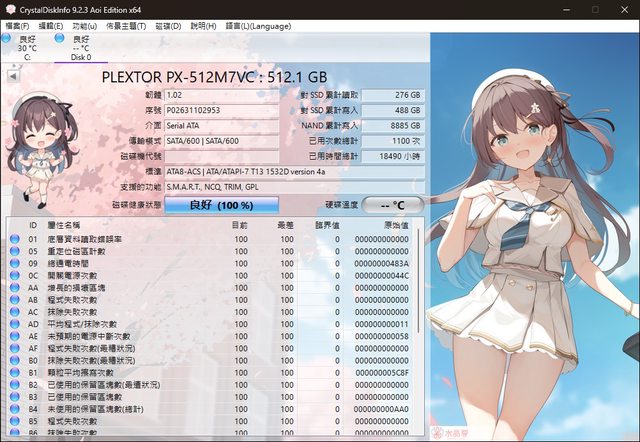Click the status orb in row B4

(15, 409)
